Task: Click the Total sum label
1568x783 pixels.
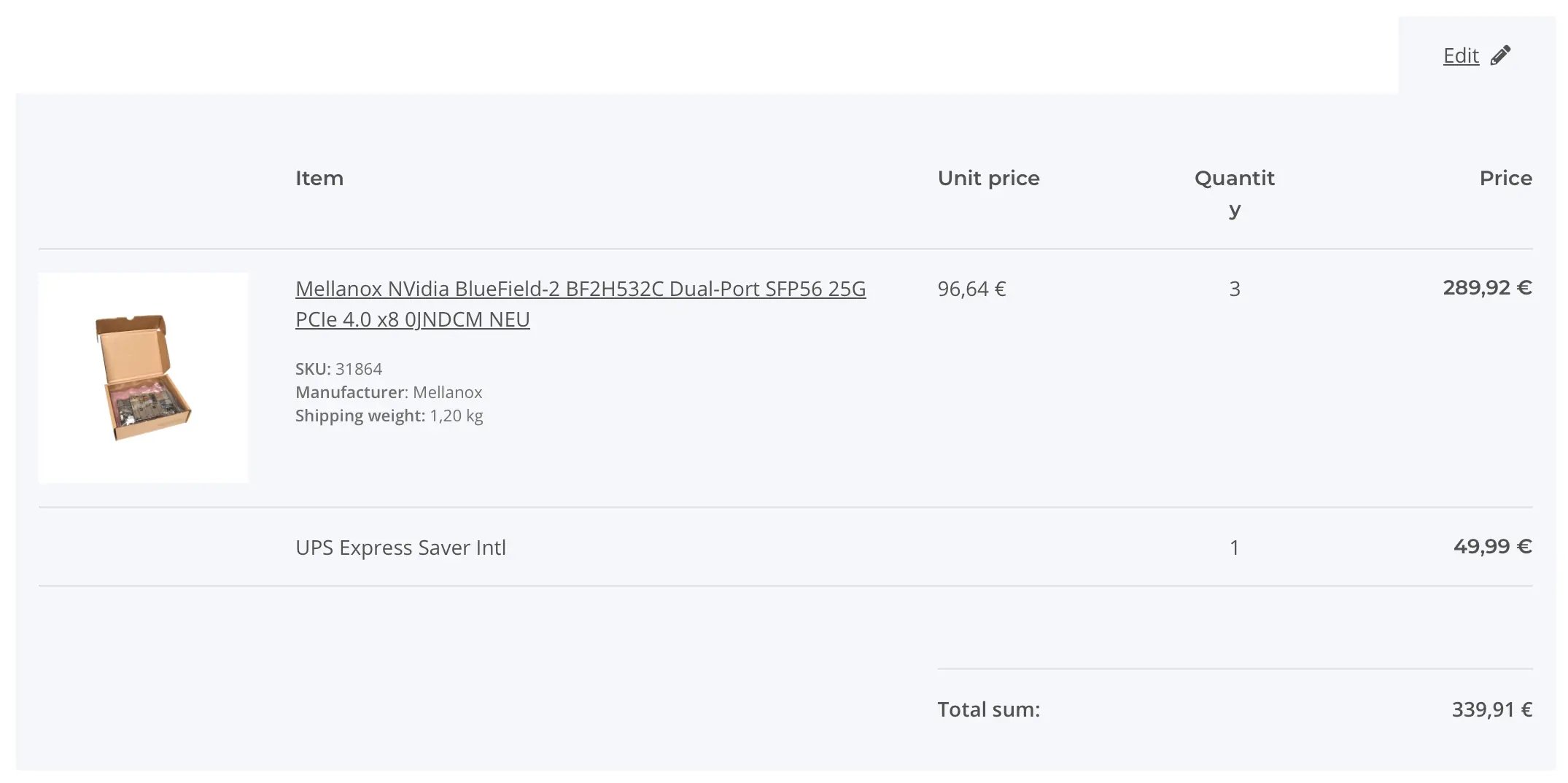Action: click(x=987, y=709)
